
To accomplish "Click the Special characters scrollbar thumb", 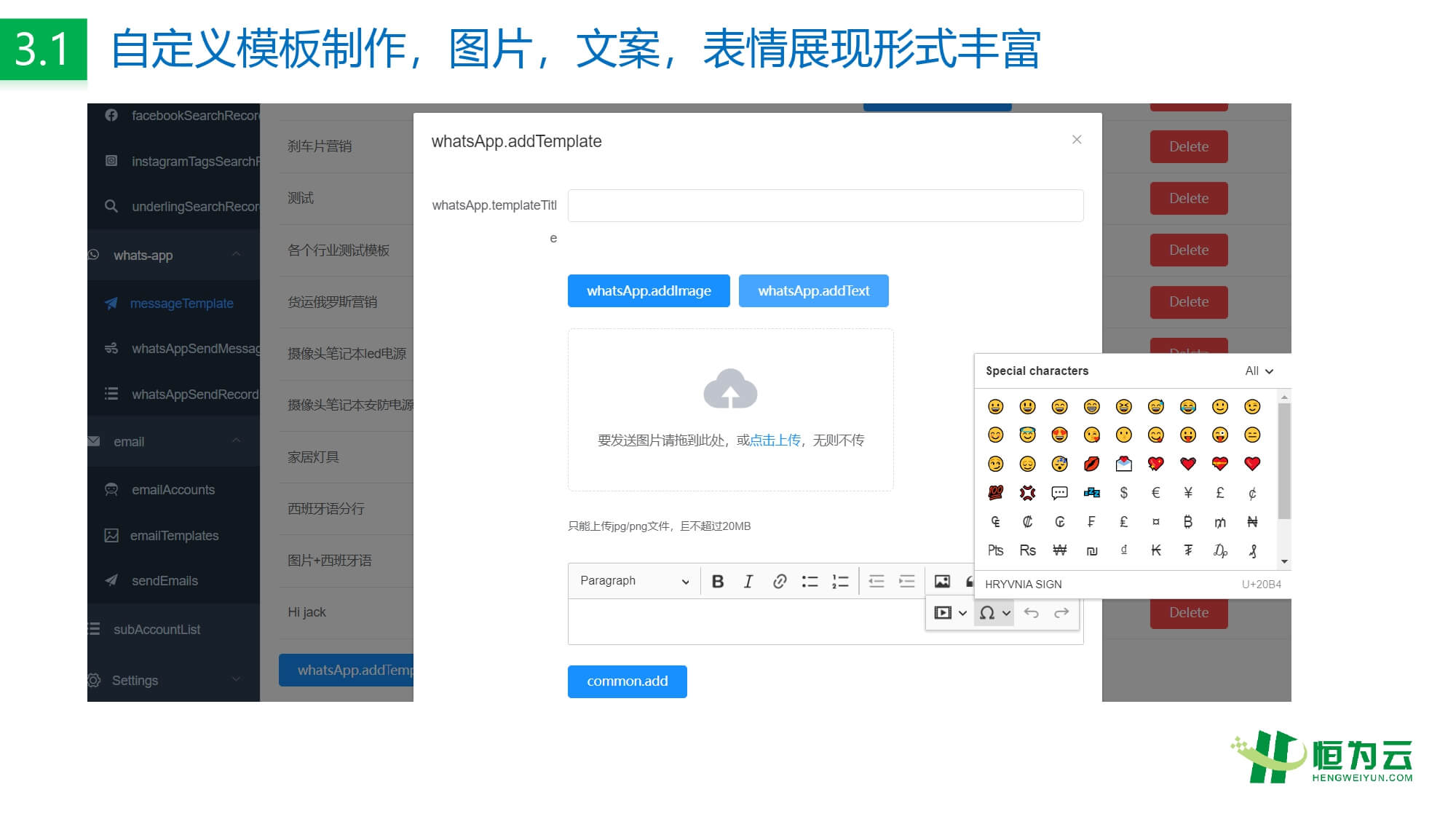I will (1284, 461).
